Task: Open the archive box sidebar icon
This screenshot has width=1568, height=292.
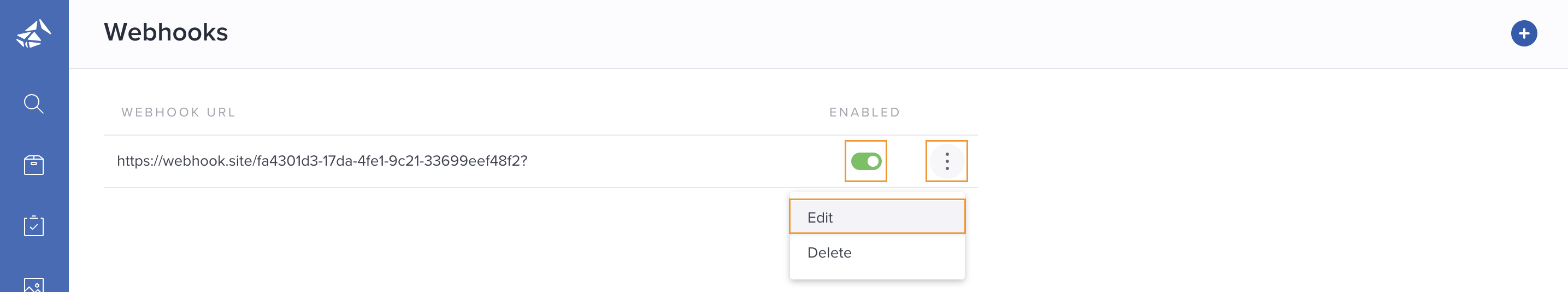Action: click(x=33, y=165)
